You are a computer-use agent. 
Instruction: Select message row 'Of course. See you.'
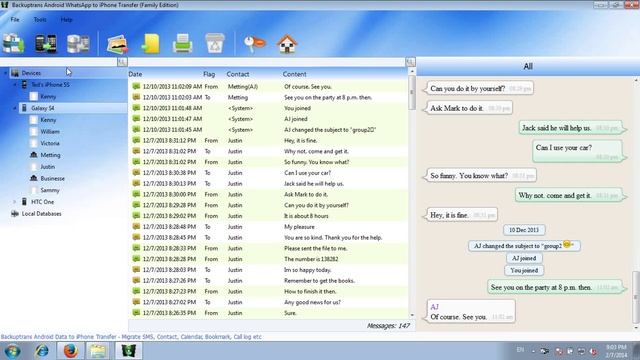(268, 87)
